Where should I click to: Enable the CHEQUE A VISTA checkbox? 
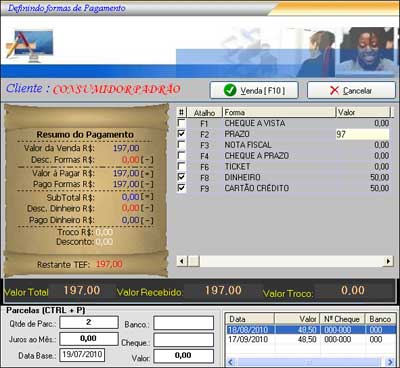181,123
